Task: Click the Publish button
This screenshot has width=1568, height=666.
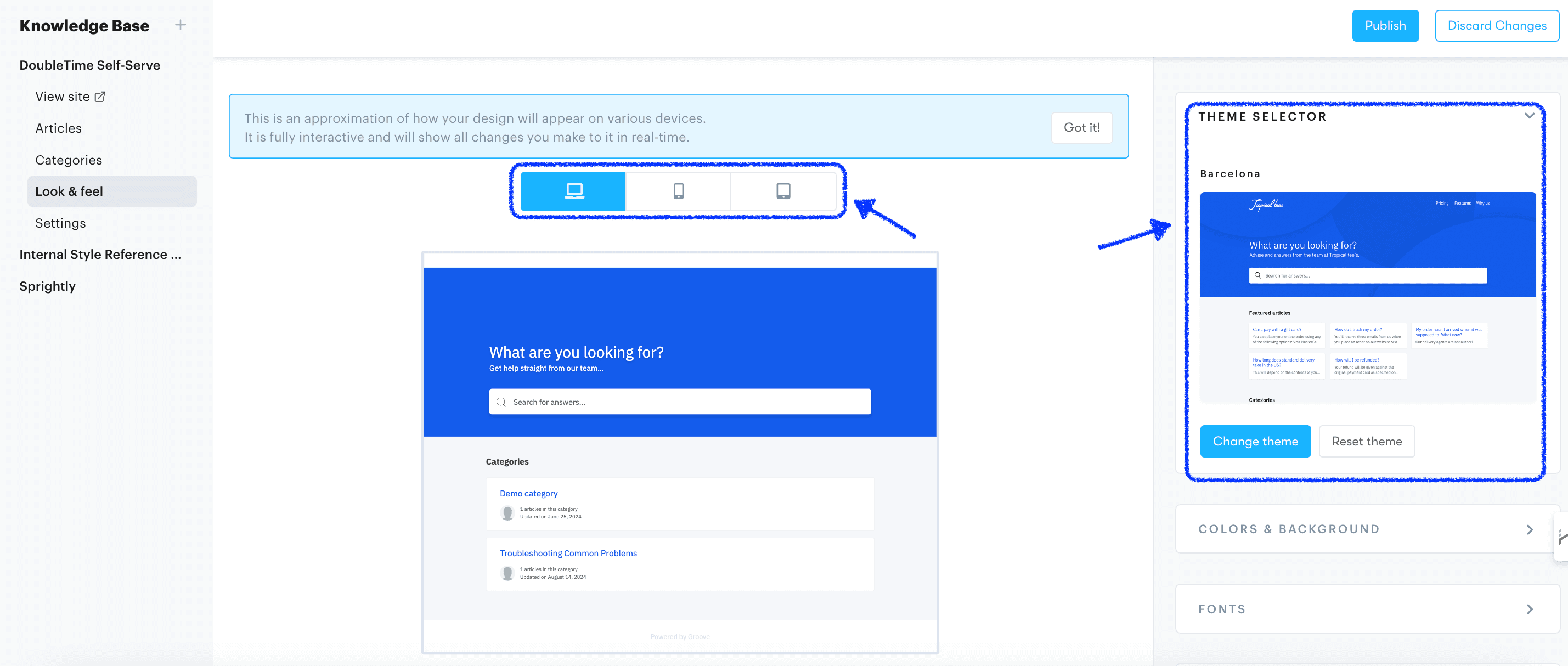Action: [1385, 25]
